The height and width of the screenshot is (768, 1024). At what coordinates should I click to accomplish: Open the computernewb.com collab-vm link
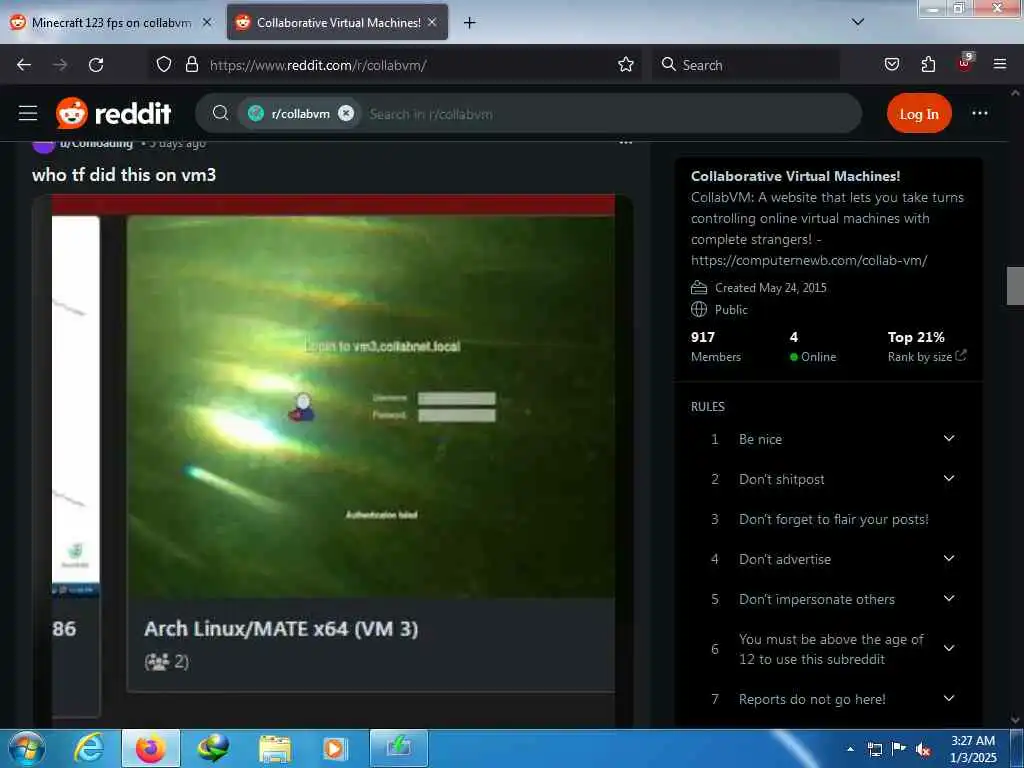coord(809,260)
